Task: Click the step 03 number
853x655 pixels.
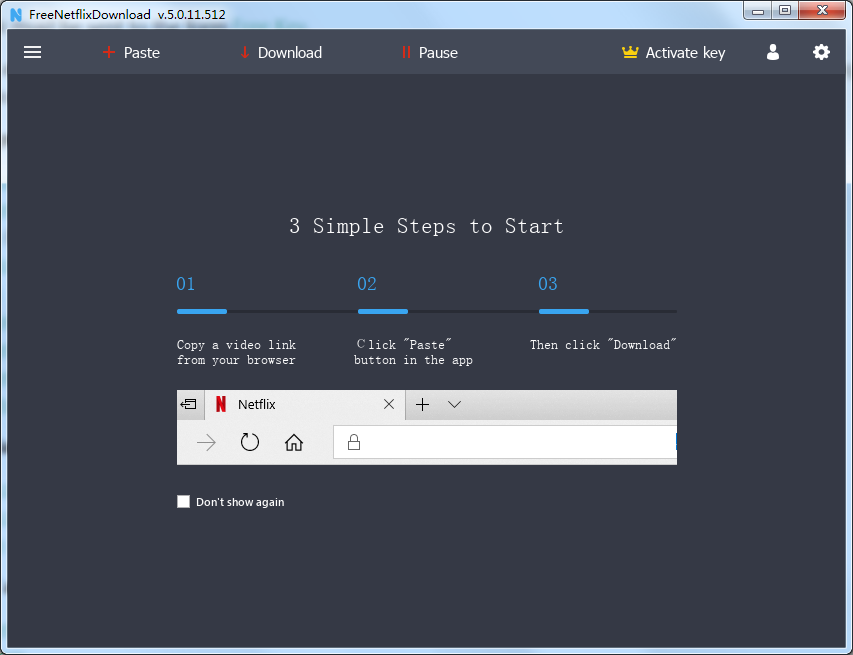Action: (x=548, y=283)
